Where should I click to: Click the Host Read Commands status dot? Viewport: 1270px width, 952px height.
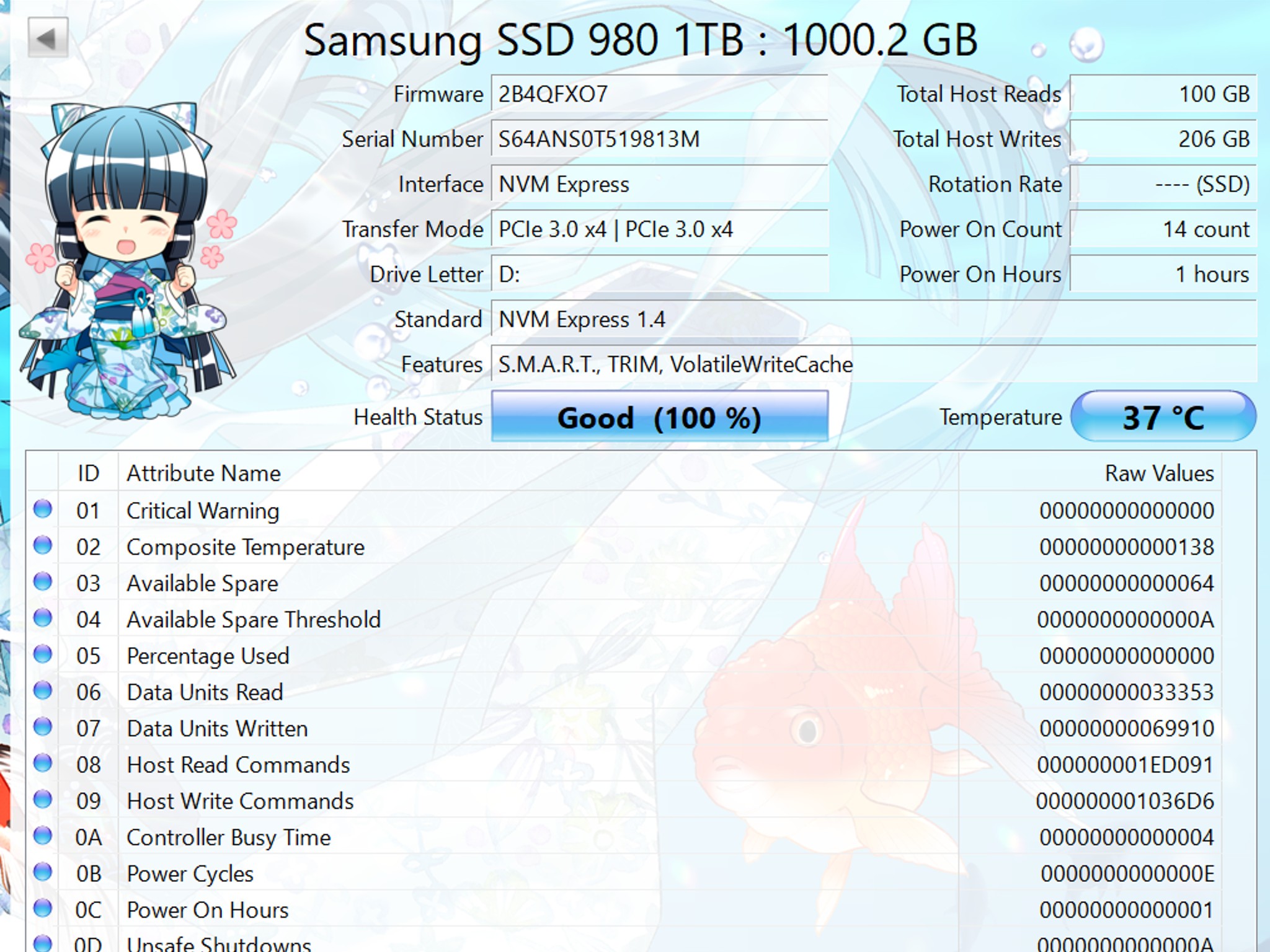click(43, 763)
